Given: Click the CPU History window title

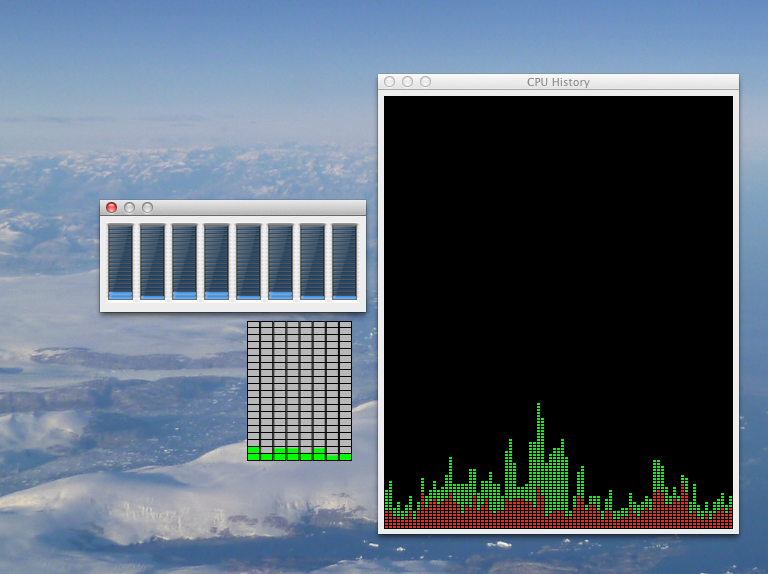Looking at the screenshot, I should 558,82.
